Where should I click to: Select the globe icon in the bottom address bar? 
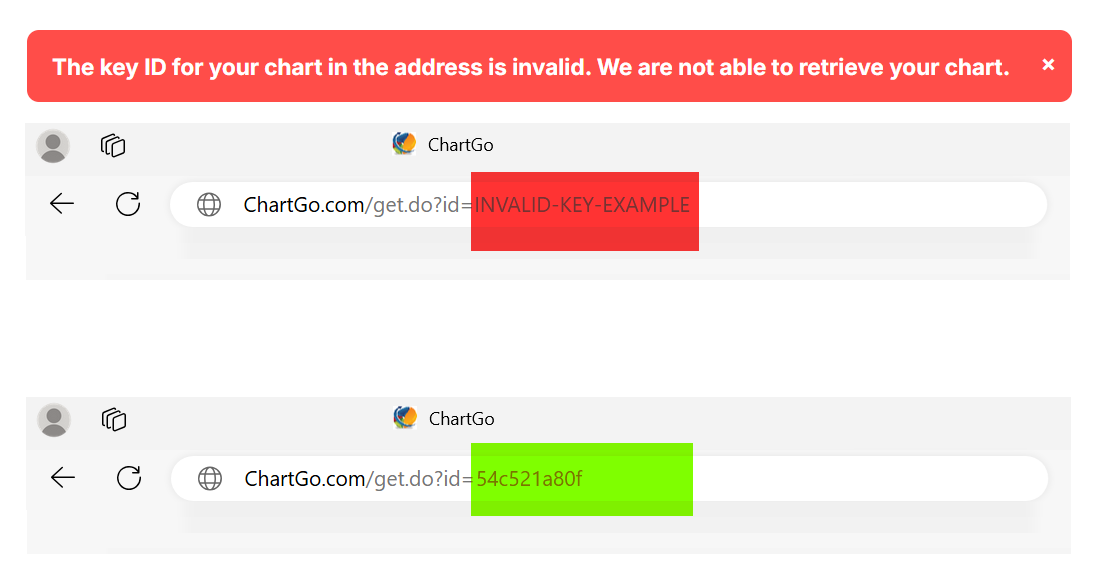click(x=210, y=478)
